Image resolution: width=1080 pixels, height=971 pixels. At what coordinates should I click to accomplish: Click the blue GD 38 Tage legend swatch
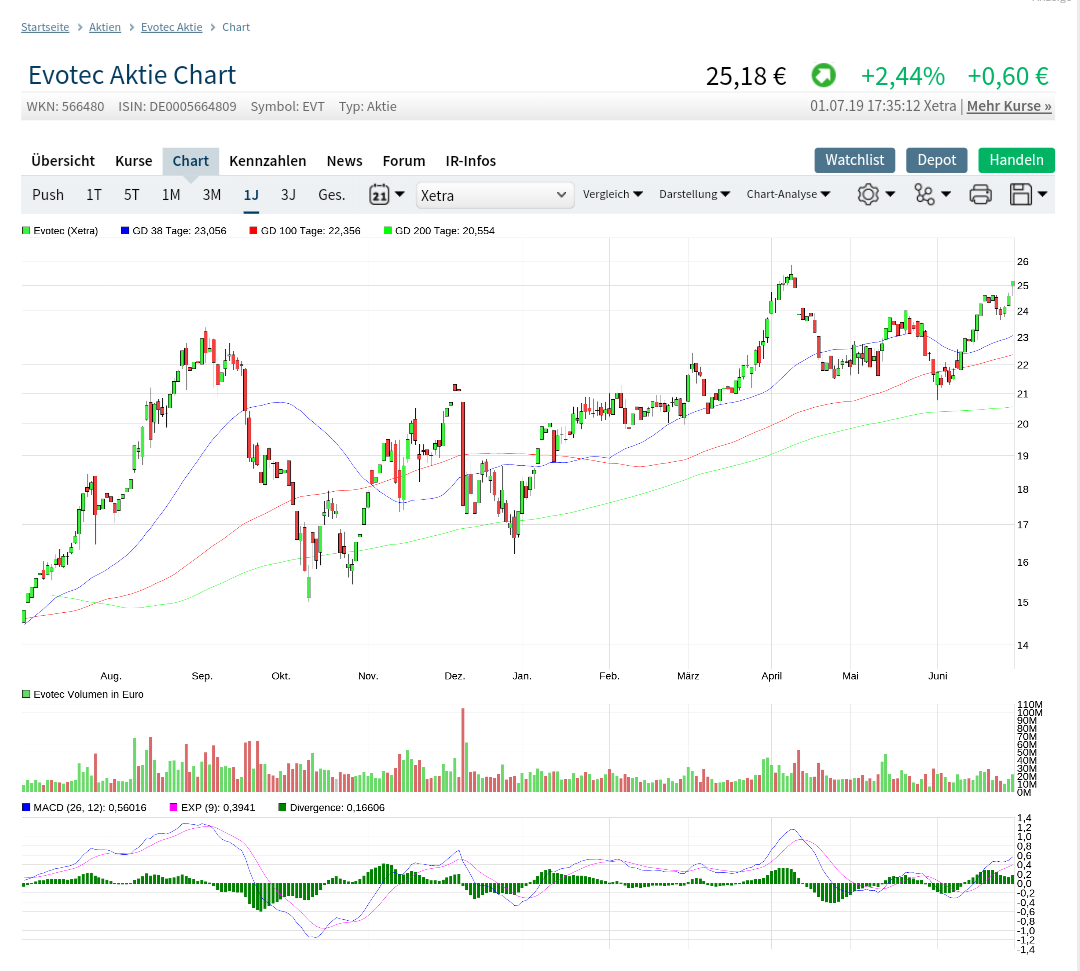click(x=125, y=231)
